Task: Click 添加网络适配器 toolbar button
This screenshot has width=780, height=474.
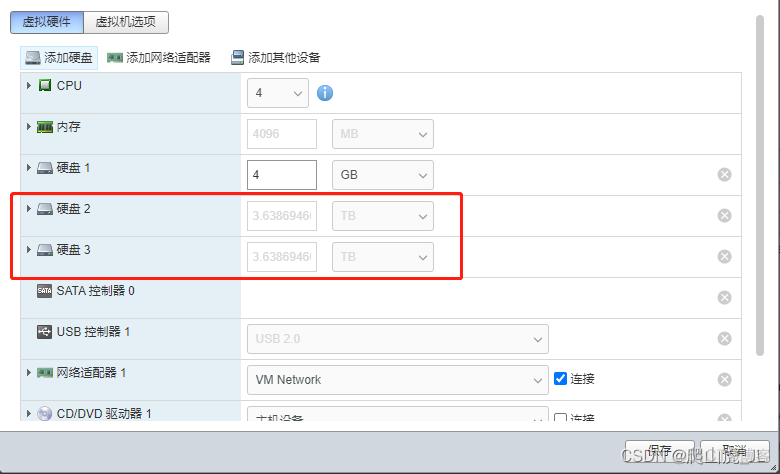Action: tap(159, 58)
